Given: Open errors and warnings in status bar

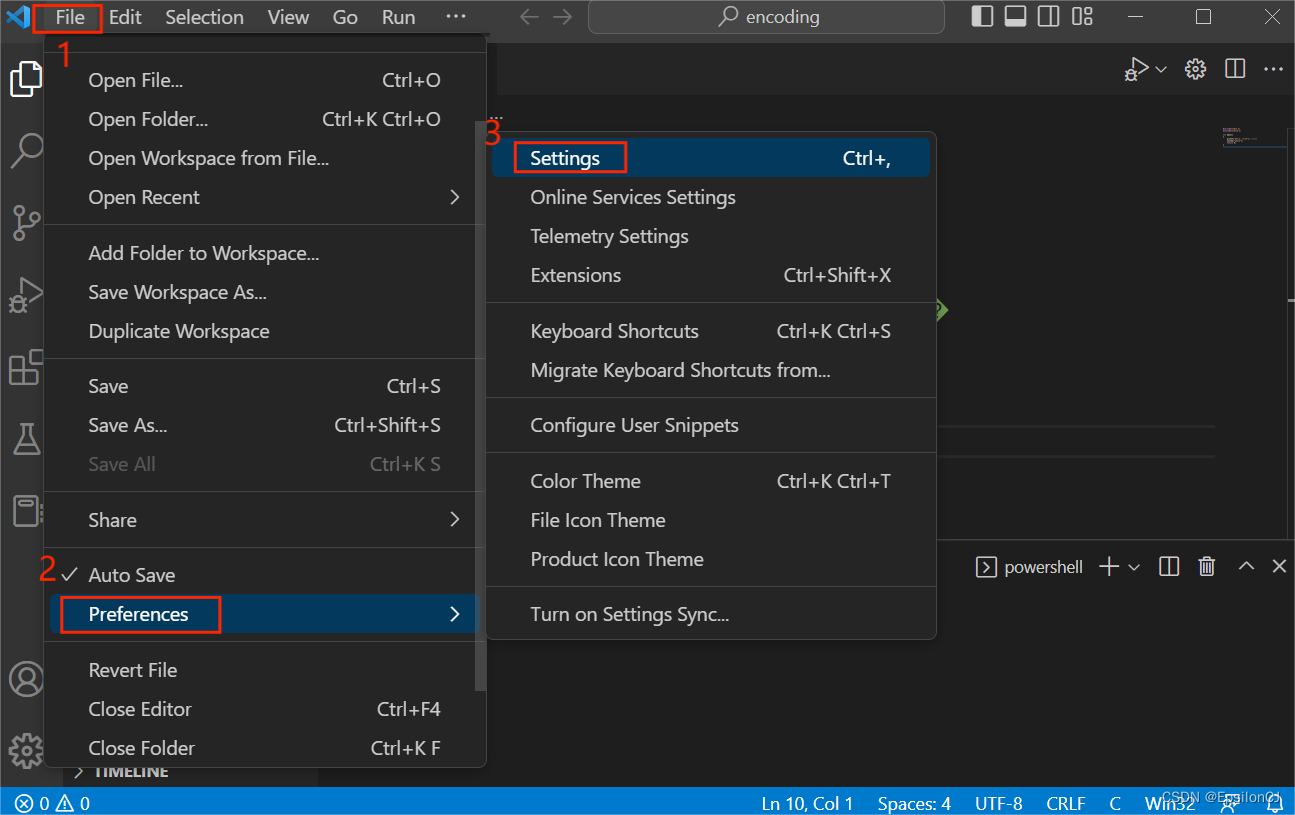Looking at the screenshot, I should 53,803.
